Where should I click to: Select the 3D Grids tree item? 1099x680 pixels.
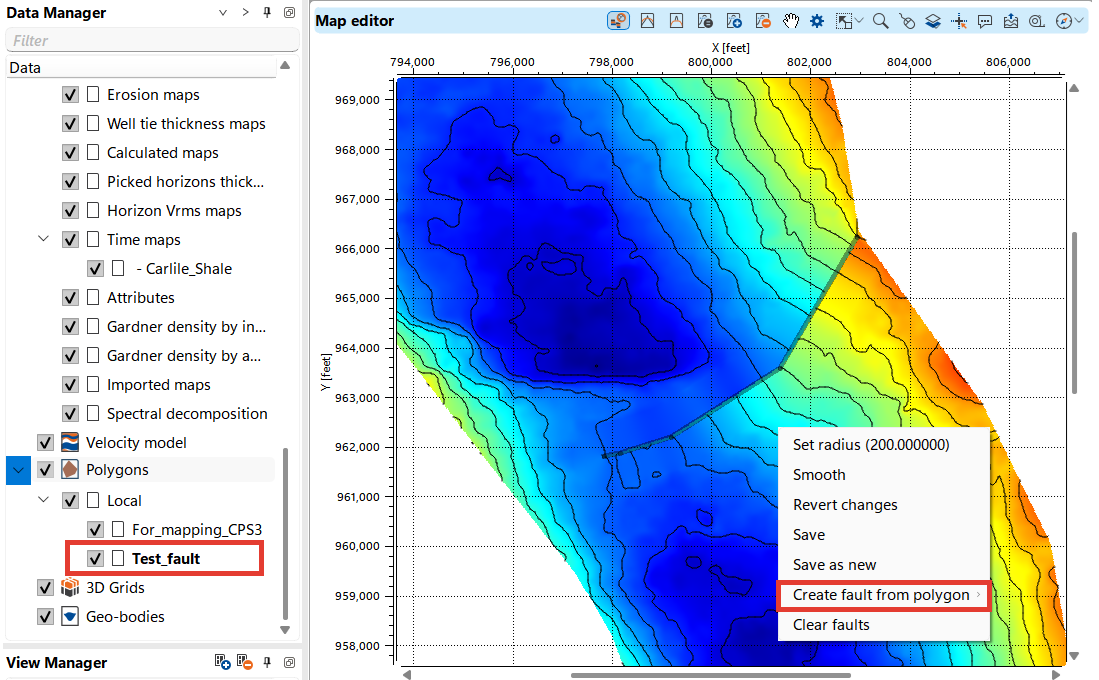[x=115, y=587]
